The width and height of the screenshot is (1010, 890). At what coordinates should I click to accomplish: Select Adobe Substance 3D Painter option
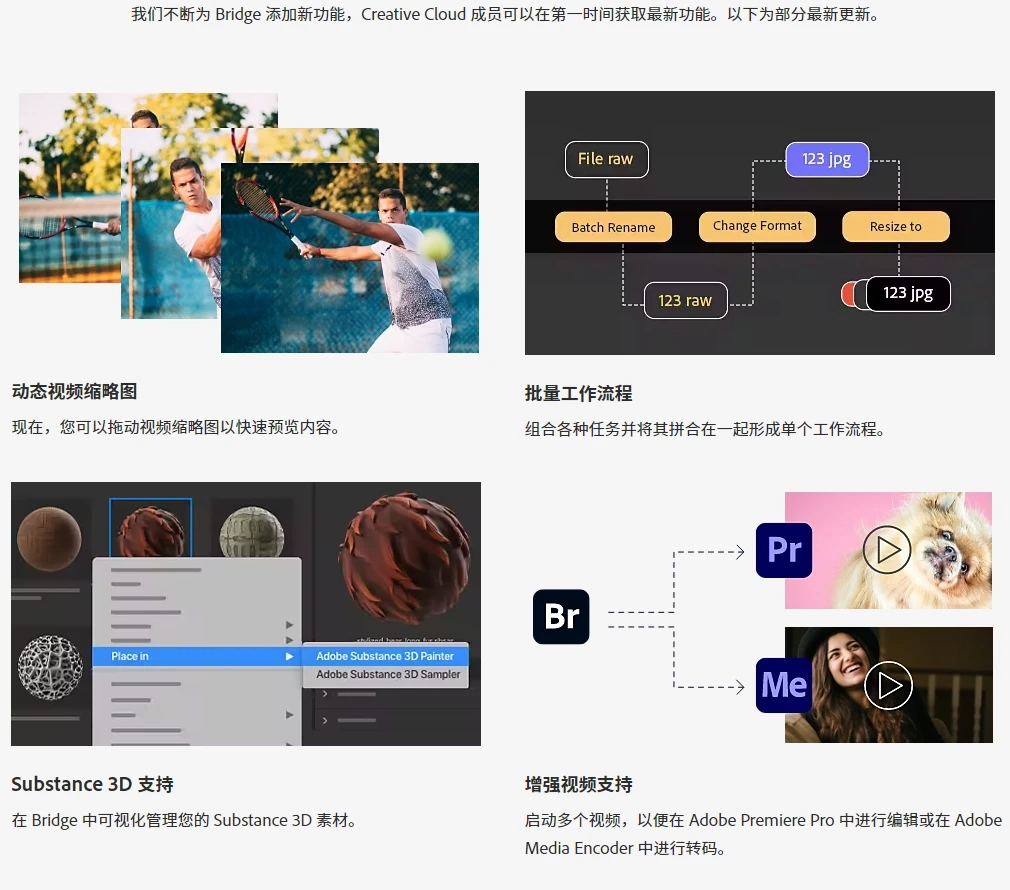385,656
